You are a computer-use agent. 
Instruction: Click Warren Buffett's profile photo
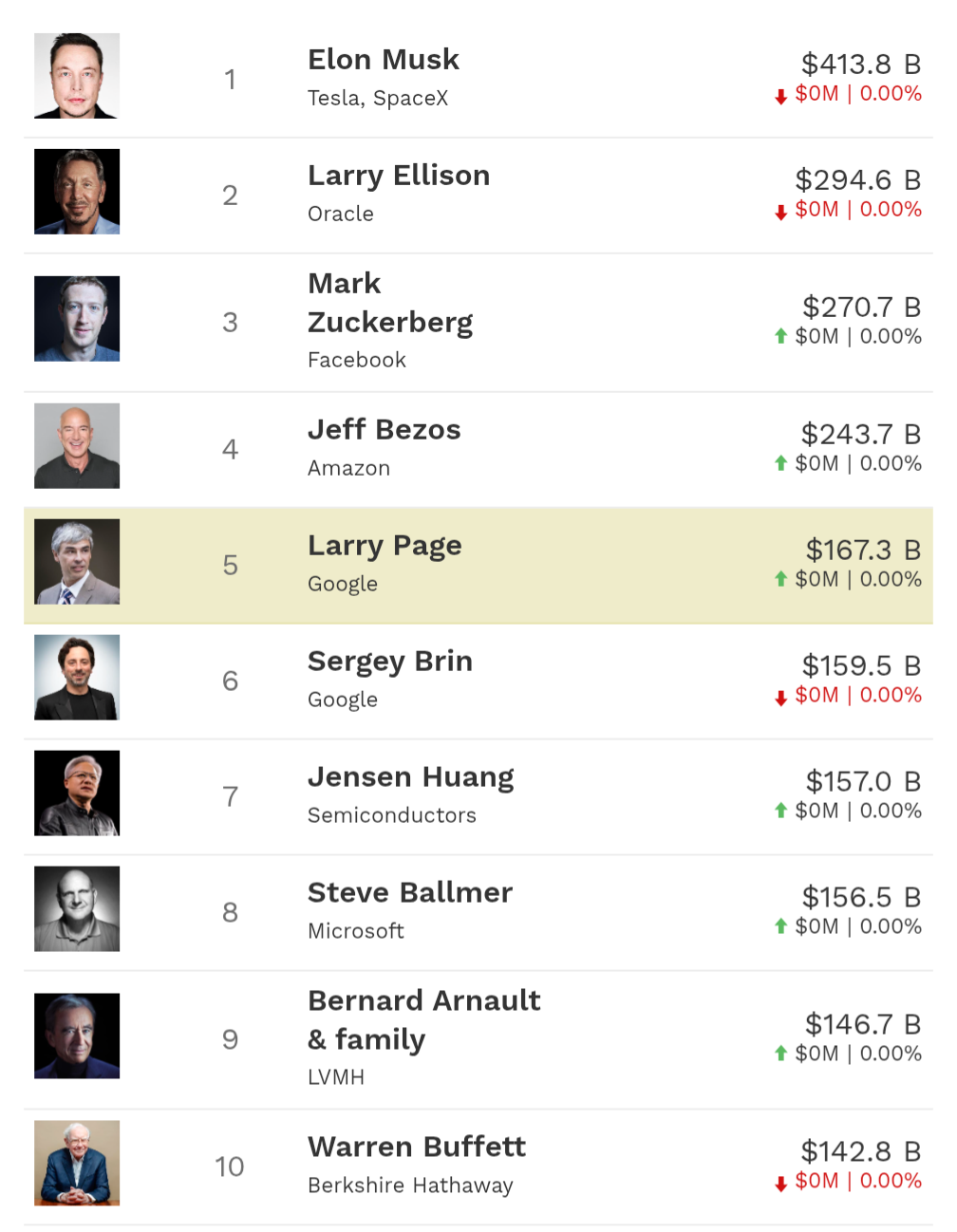[77, 1164]
